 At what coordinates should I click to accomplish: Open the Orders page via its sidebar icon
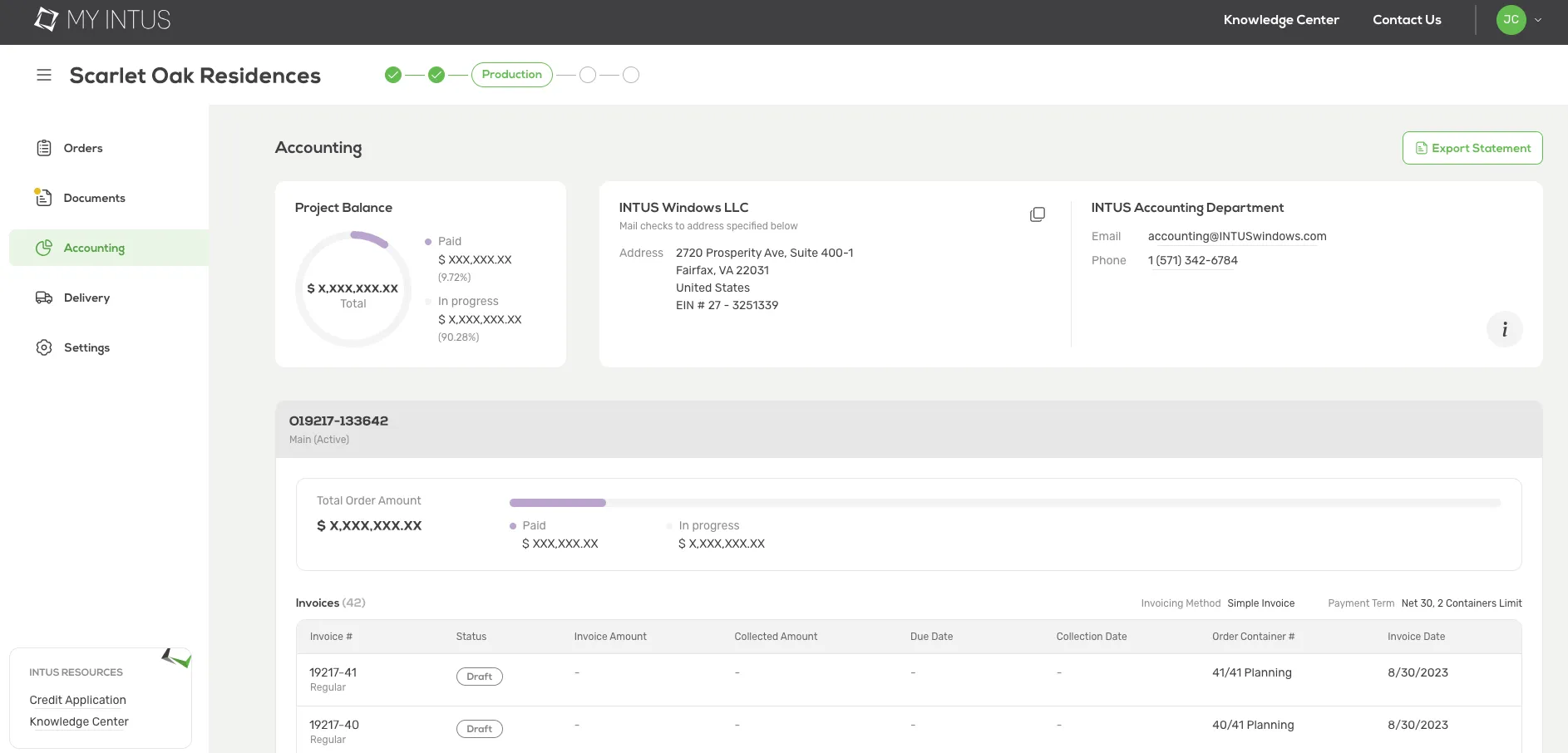tap(44, 147)
